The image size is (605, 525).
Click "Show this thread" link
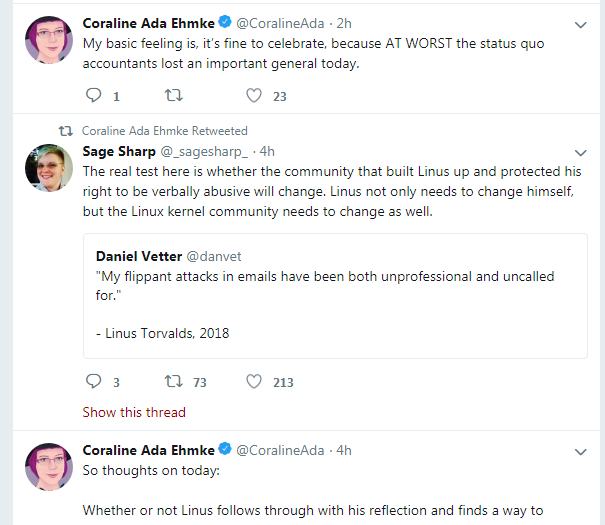134,412
